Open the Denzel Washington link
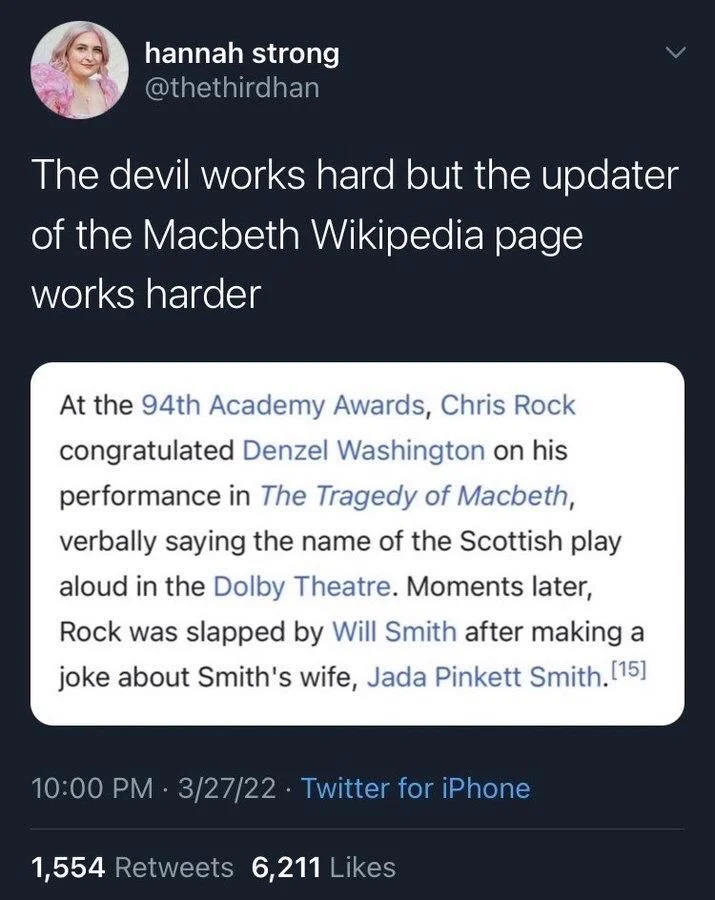Viewport: 715px width, 900px height. [x=365, y=450]
